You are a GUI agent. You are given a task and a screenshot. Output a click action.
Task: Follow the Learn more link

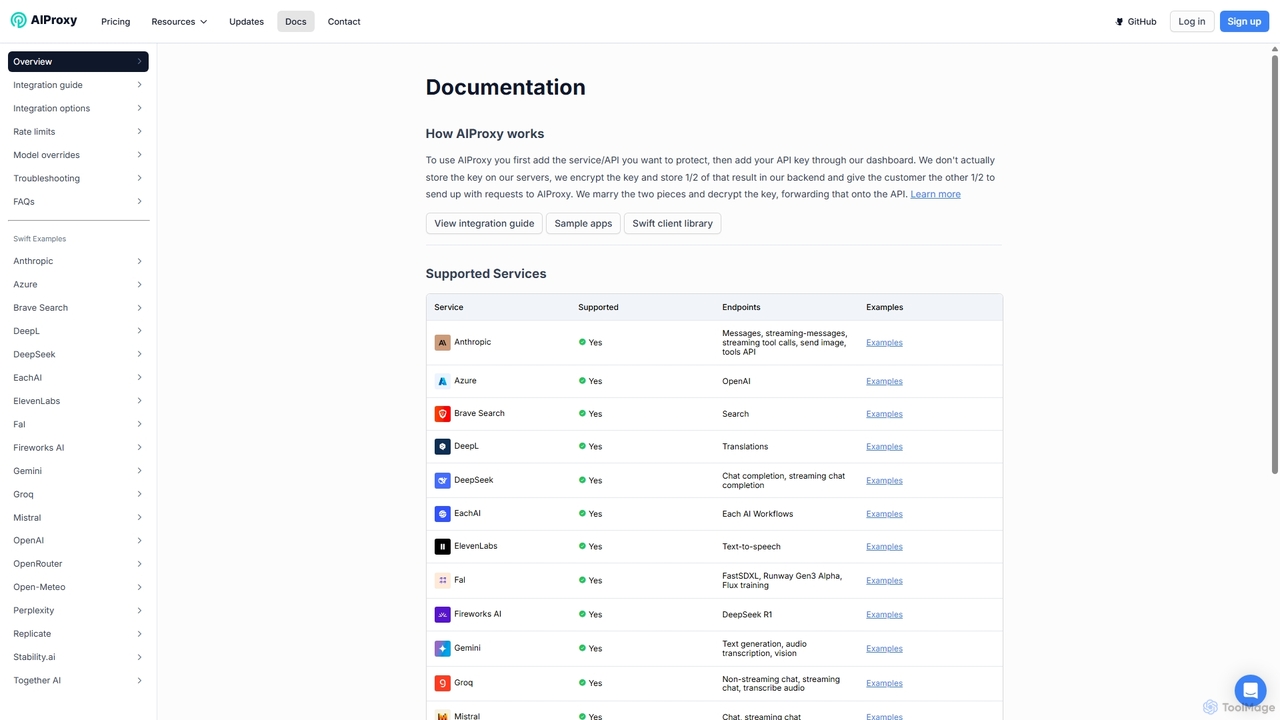(935, 194)
